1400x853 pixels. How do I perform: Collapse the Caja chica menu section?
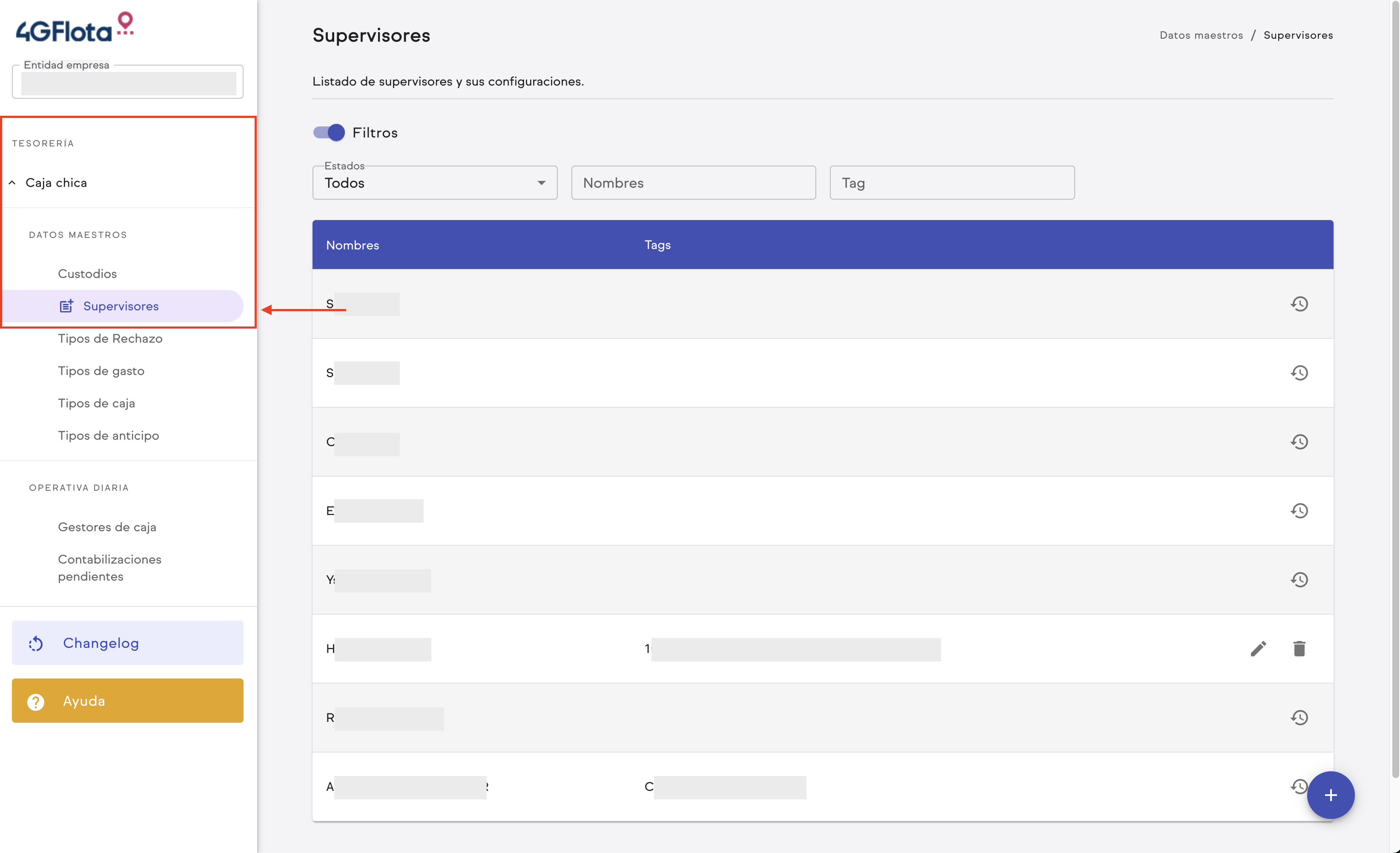coord(56,183)
